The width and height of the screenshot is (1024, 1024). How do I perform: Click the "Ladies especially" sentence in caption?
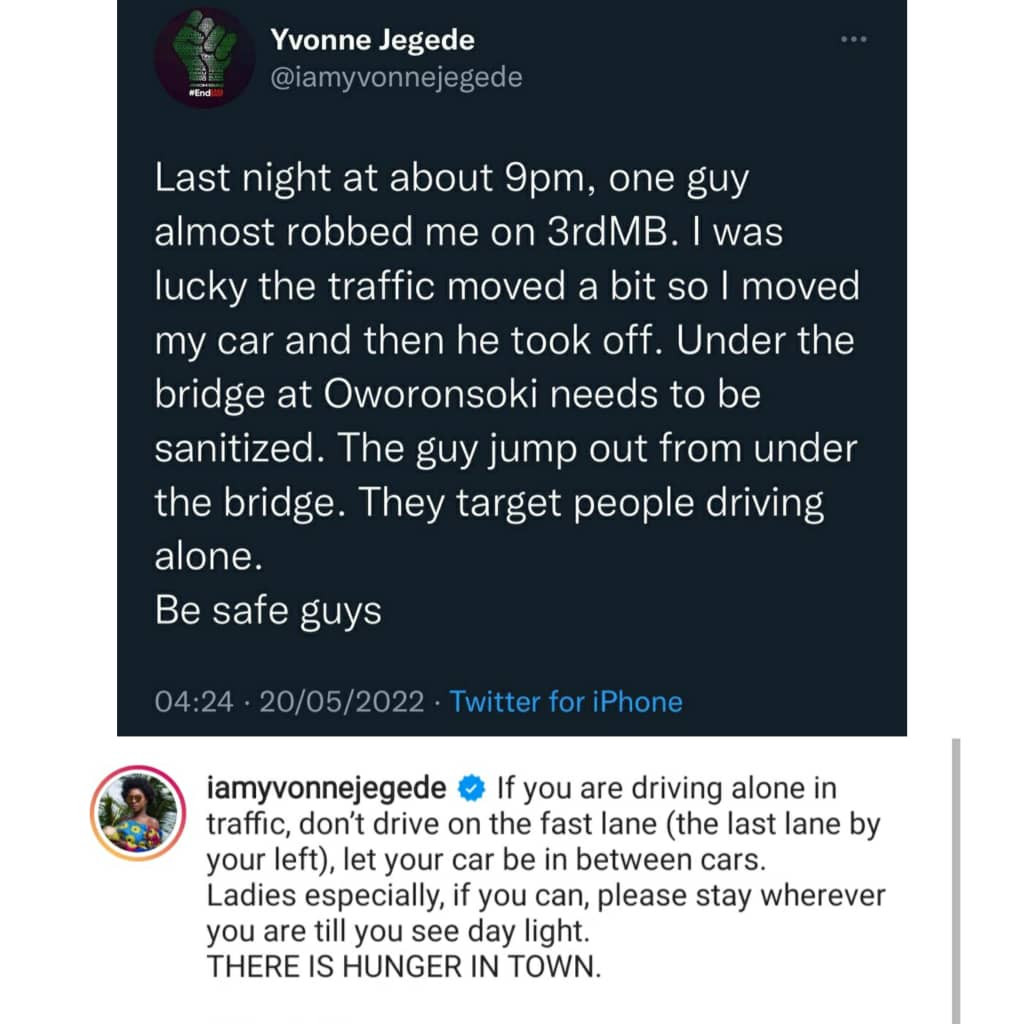point(546,895)
